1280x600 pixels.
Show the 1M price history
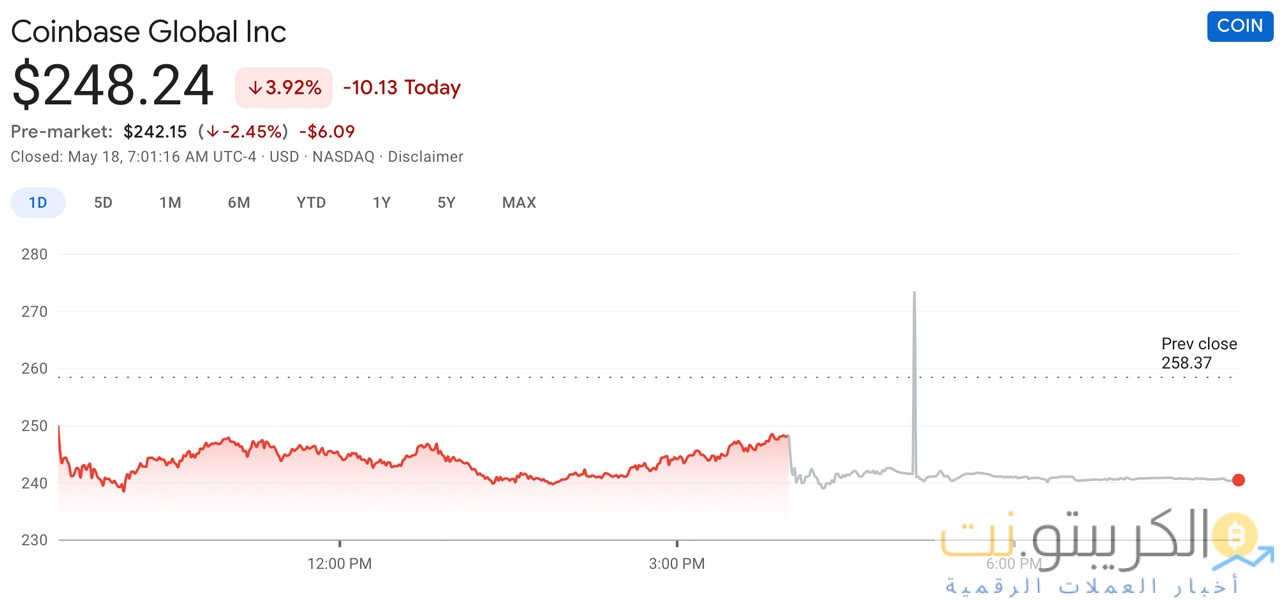(170, 203)
